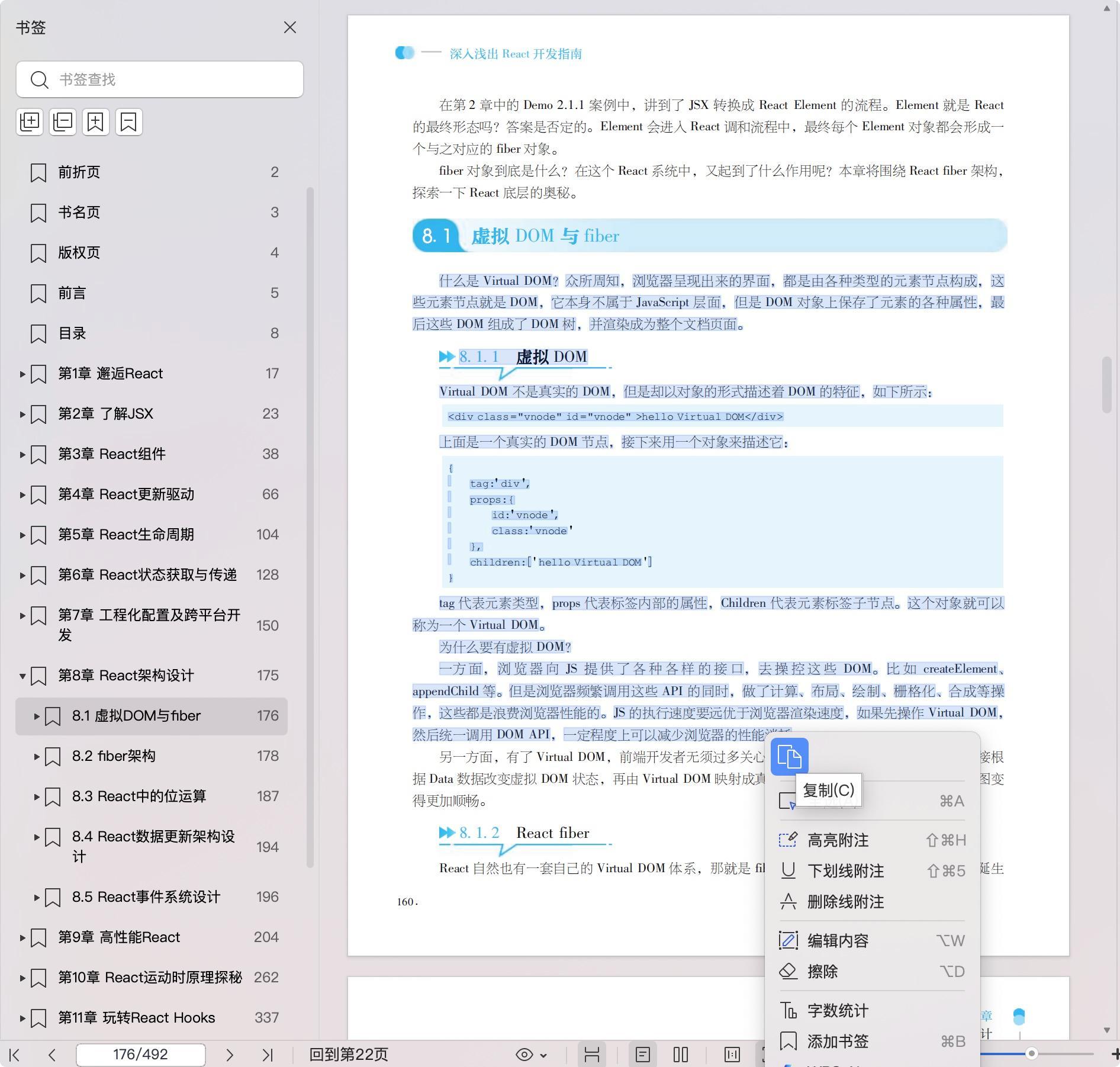This screenshot has height=1067, width=1120.
Task: Click the add bookmark icon in the sidebar
Action: click(x=96, y=122)
